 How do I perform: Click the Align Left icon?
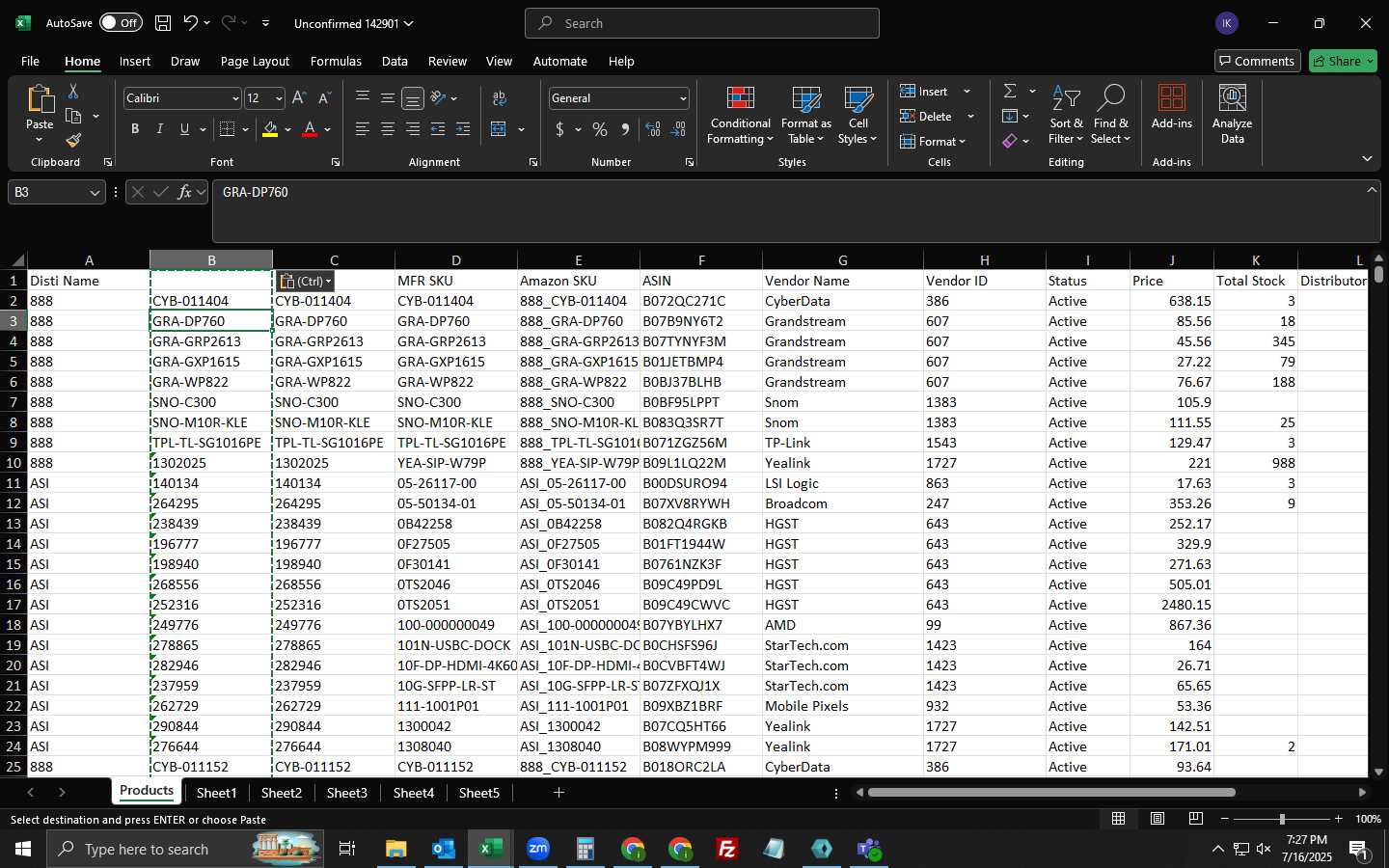(363, 129)
